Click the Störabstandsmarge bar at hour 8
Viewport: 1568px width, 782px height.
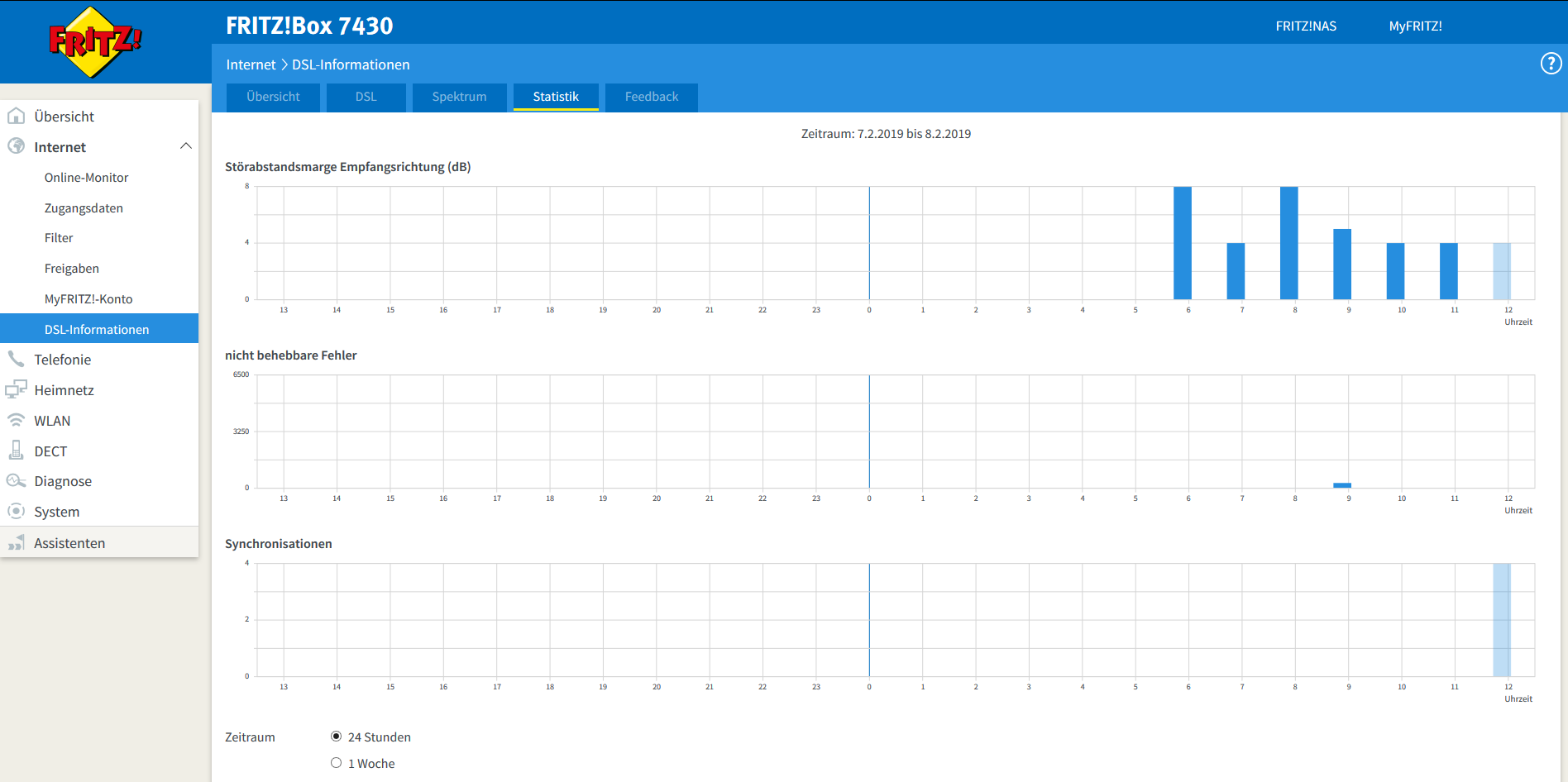pyautogui.click(x=1288, y=243)
